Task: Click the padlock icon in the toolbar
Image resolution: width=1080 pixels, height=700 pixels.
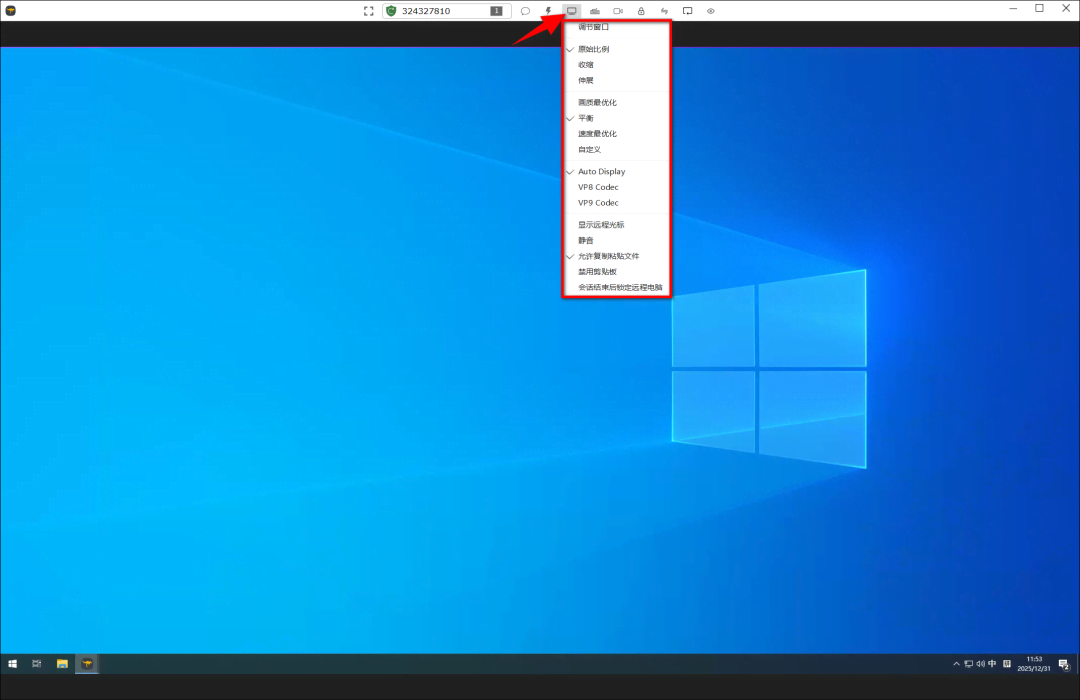Action: (641, 11)
